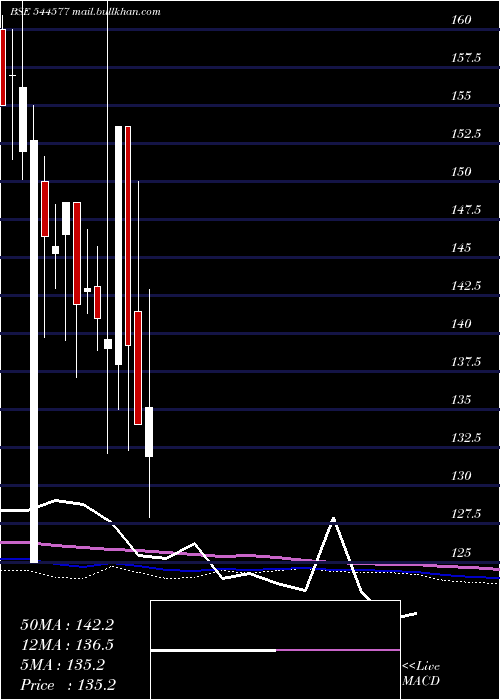The image size is (500, 700).
Task: Click the 145 price axis label
Action: coord(461,247)
